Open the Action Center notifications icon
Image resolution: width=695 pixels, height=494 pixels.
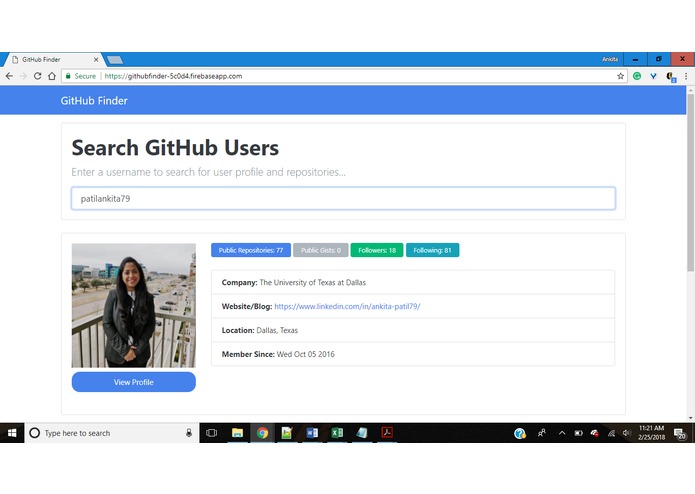pyautogui.click(x=679, y=434)
